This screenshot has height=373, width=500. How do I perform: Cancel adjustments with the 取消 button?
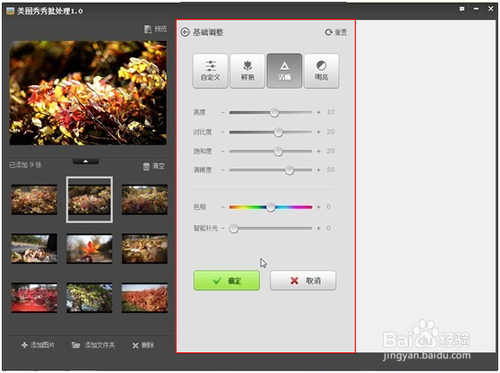(x=303, y=281)
